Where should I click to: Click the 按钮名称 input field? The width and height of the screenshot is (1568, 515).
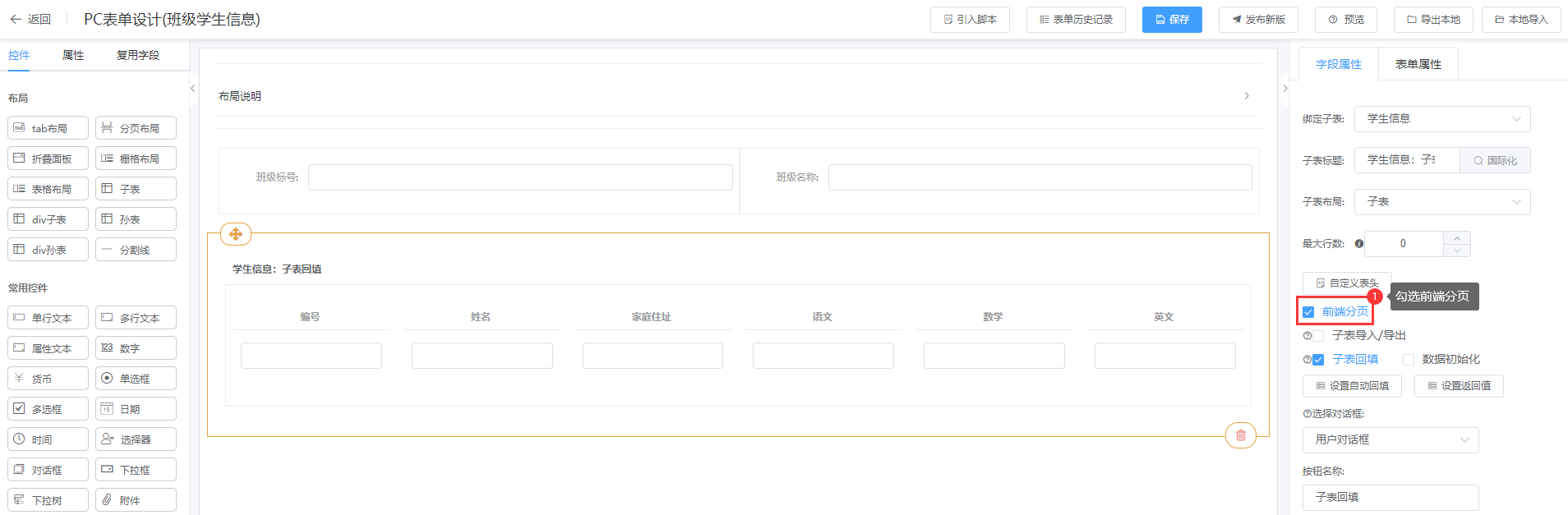[x=1390, y=498]
